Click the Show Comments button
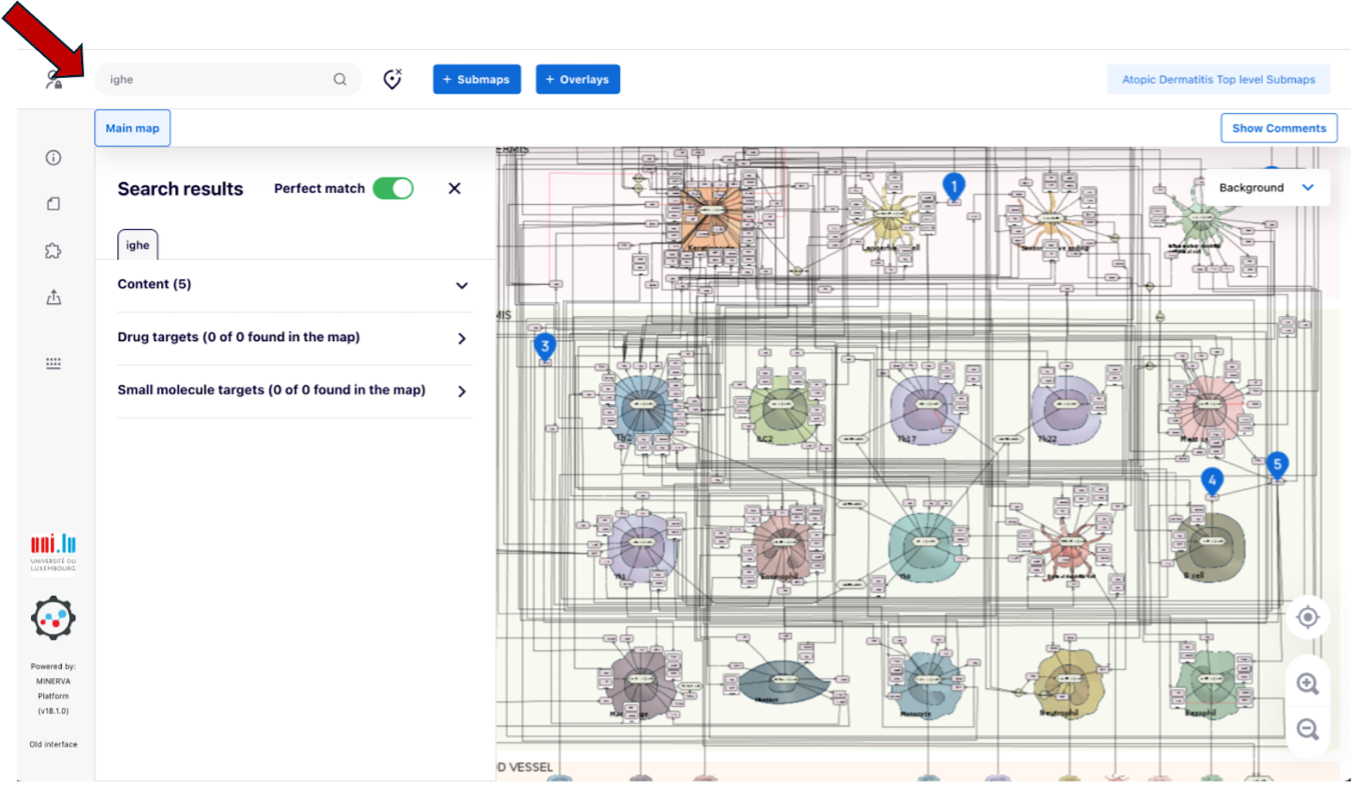1356x785 pixels. coord(1278,128)
